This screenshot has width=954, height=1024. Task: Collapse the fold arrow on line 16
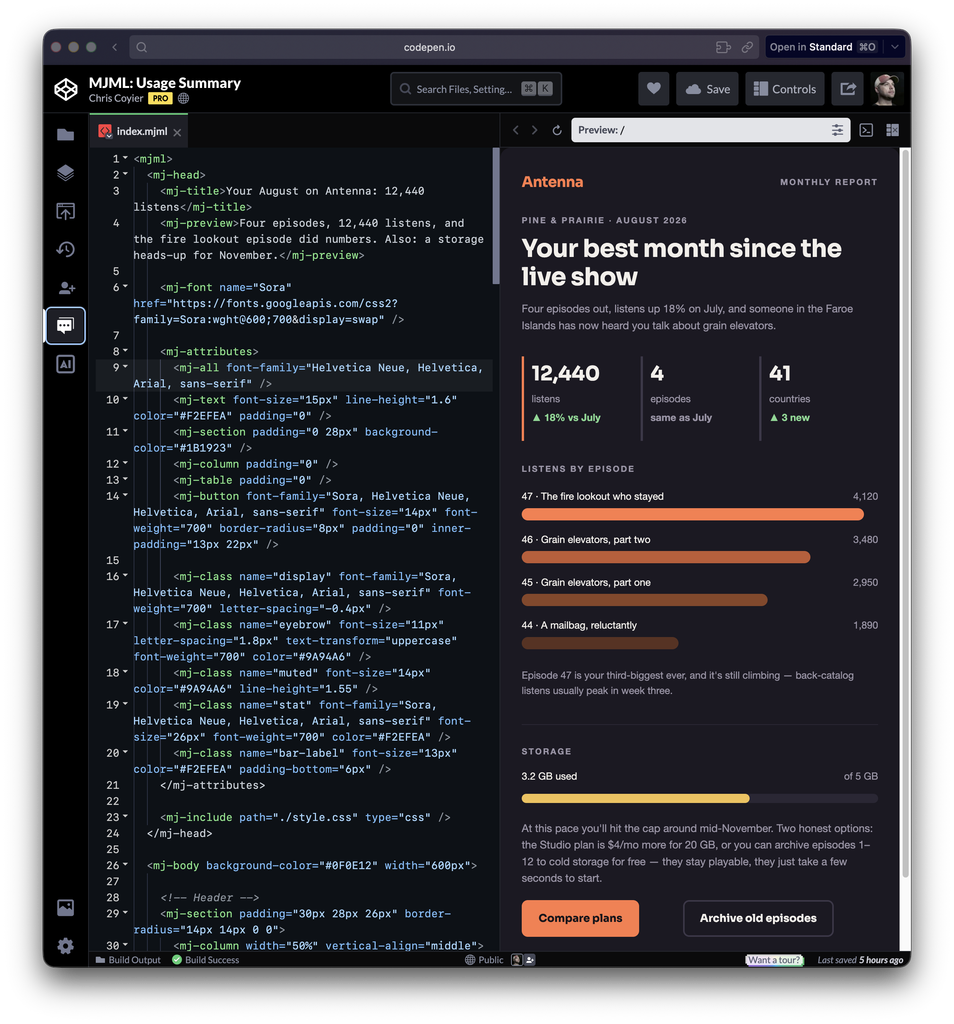coord(125,576)
